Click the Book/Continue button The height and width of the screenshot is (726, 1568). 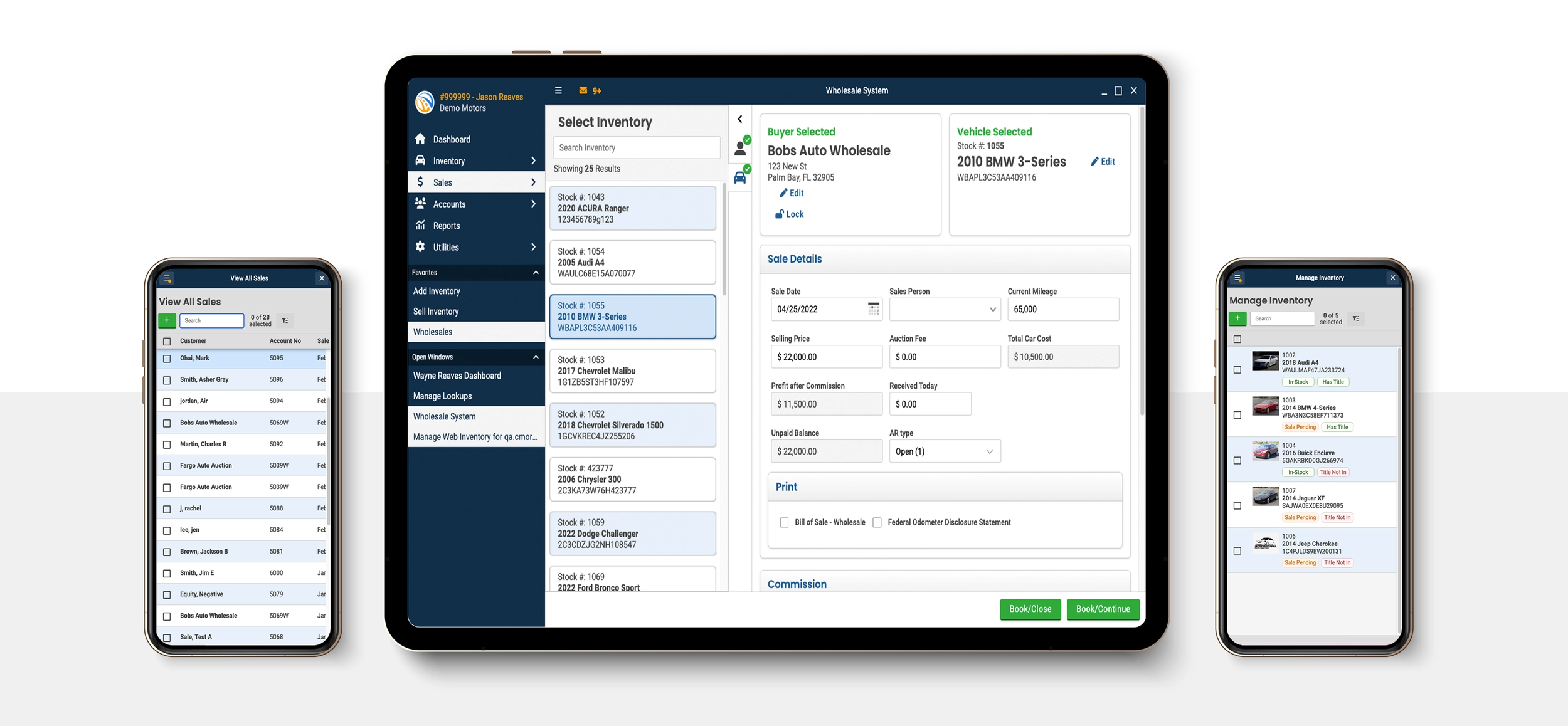[1103, 609]
